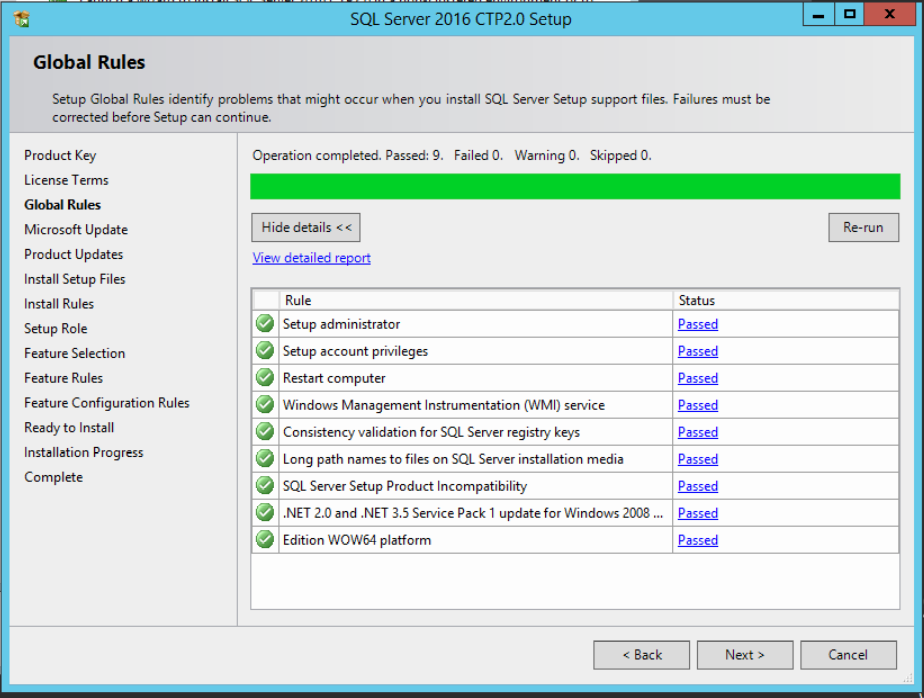
Task: Click green check icon for Consistency validation rule
Action: pyautogui.click(x=265, y=432)
